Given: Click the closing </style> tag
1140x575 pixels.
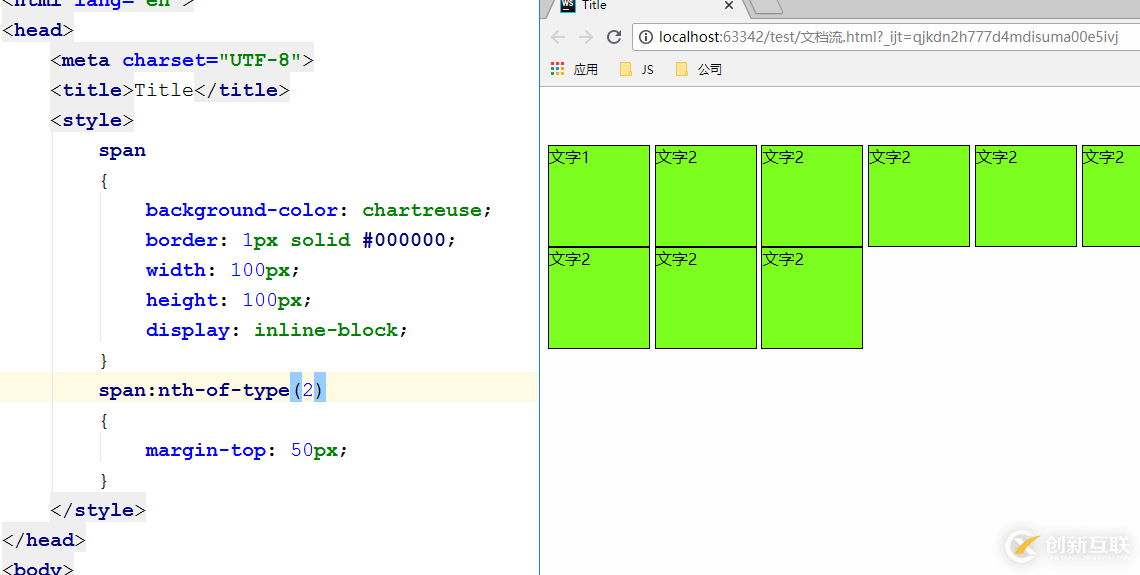Looking at the screenshot, I should (97, 510).
